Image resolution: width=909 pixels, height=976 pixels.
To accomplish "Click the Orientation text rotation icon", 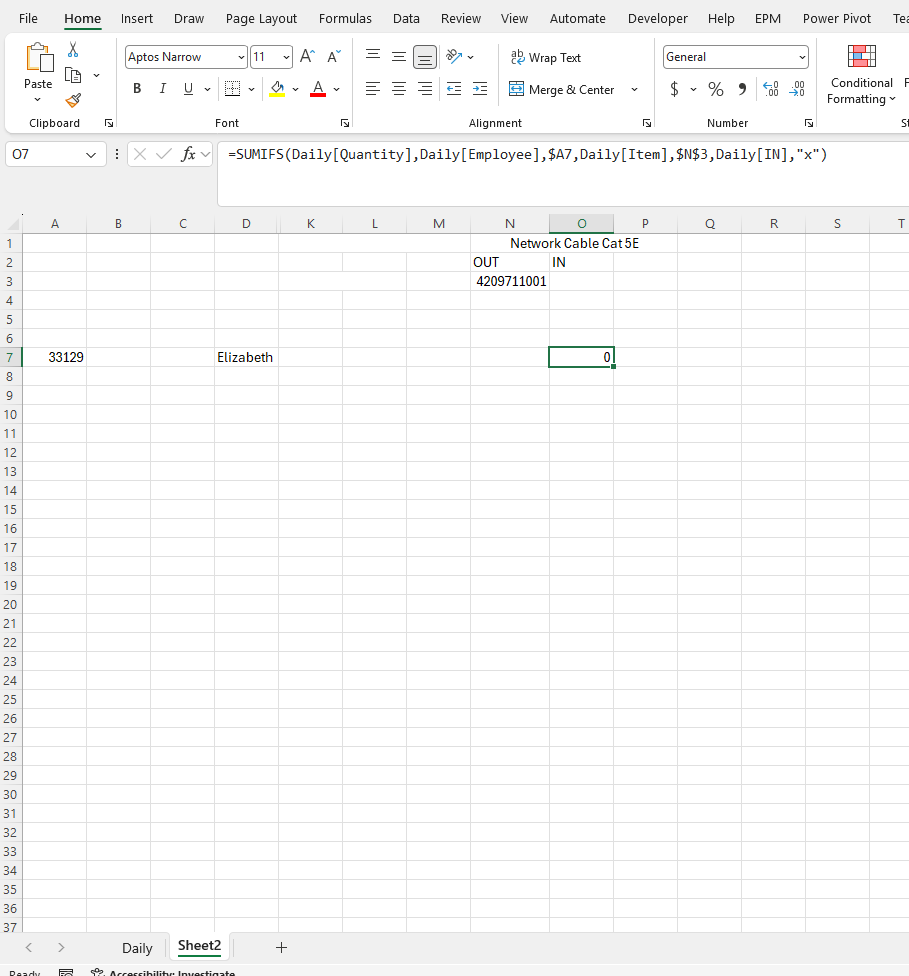I will tap(454, 57).
